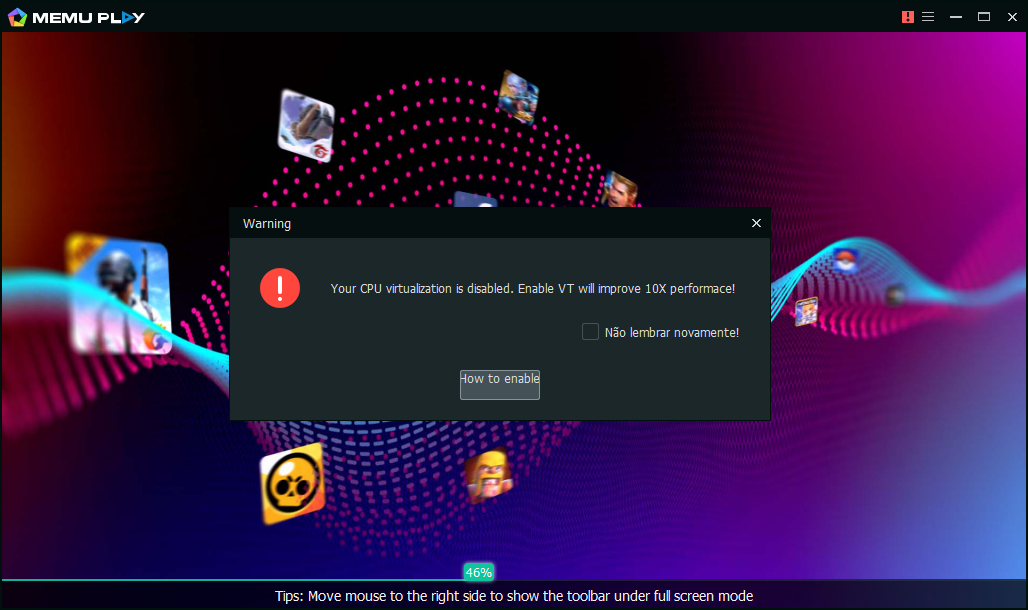Click the small yellow game icon on the right wave
The width and height of the screenshot is (1028, 610).
coord(806,311)
